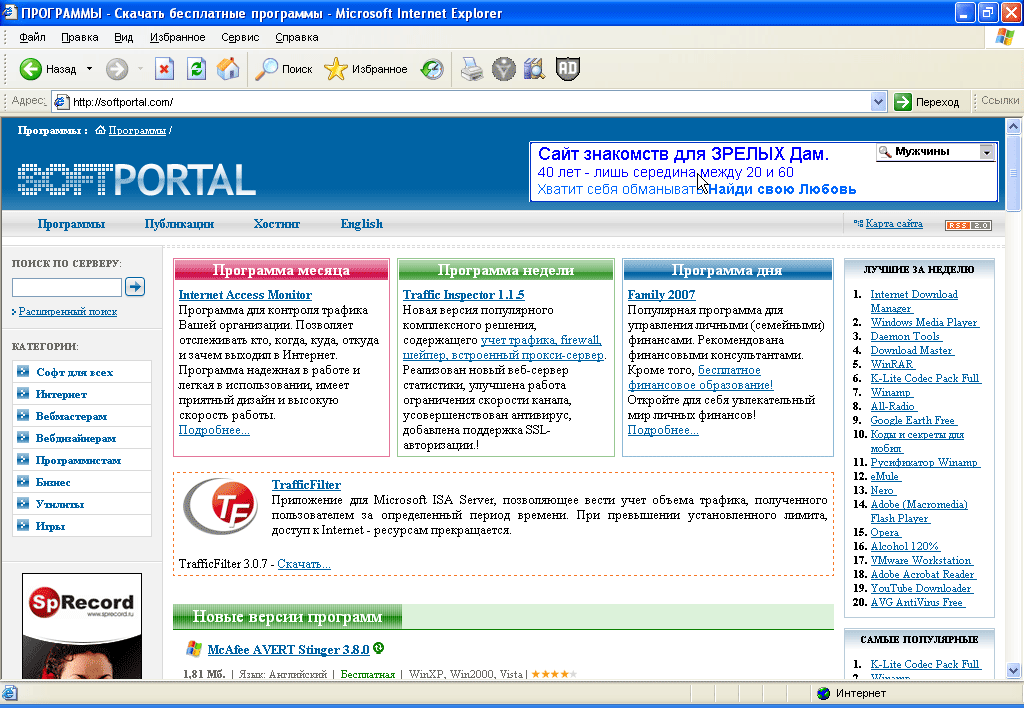Open the Избранное menu
Screen dimensions: 1024x708
[178, 37]
